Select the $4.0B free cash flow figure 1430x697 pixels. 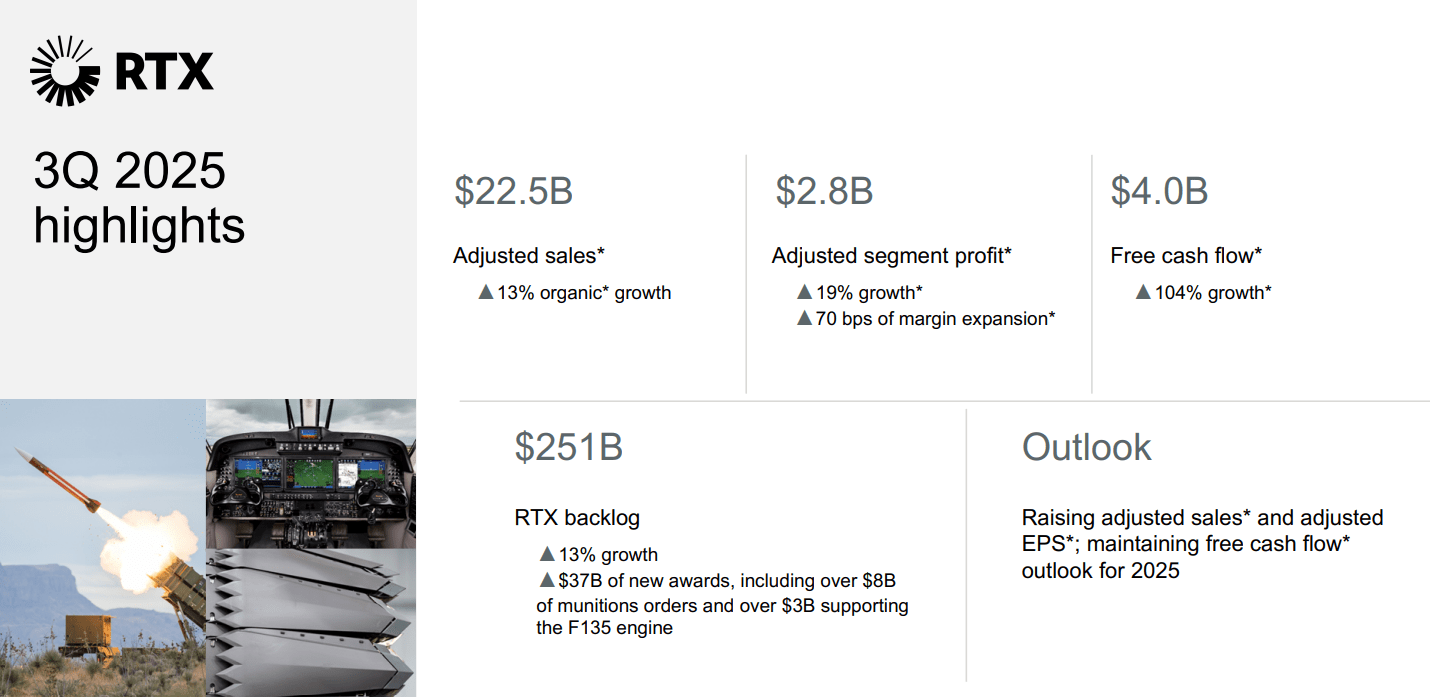pyautogui.click(x=1159, y=191)
